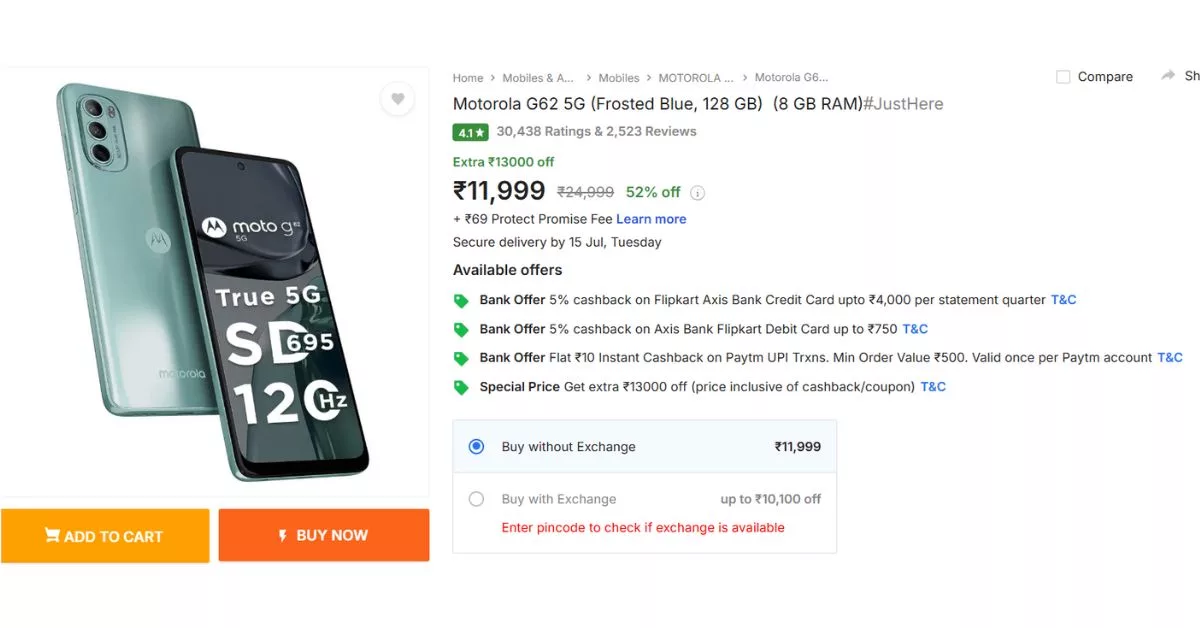Click the ADD TO CART button

(105, 536)
